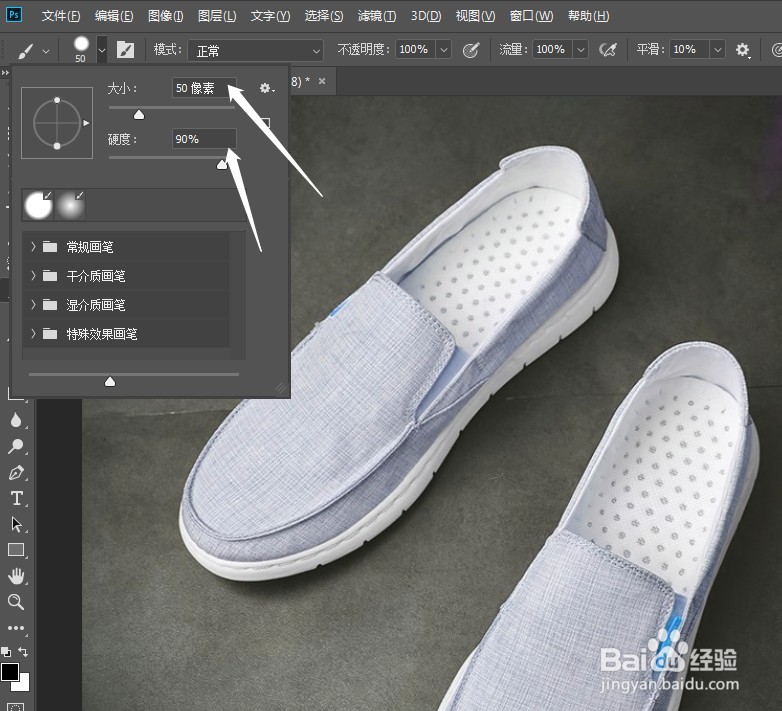Open the 平滑 smoothing slider arrow
The height and width of the screenshot is (711, 782).
[x=717, y=49]
